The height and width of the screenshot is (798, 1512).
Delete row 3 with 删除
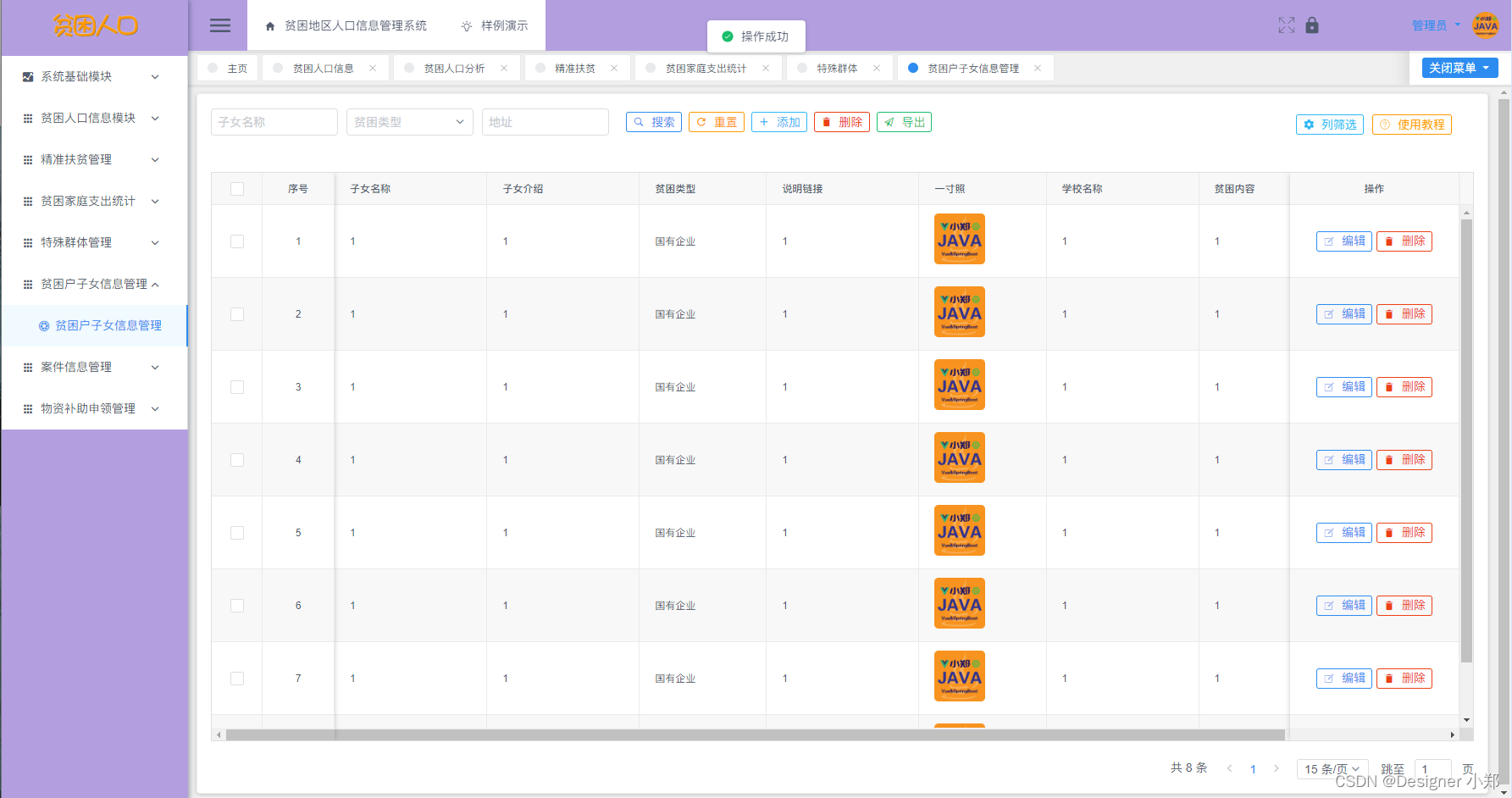tap(1404, 387)
